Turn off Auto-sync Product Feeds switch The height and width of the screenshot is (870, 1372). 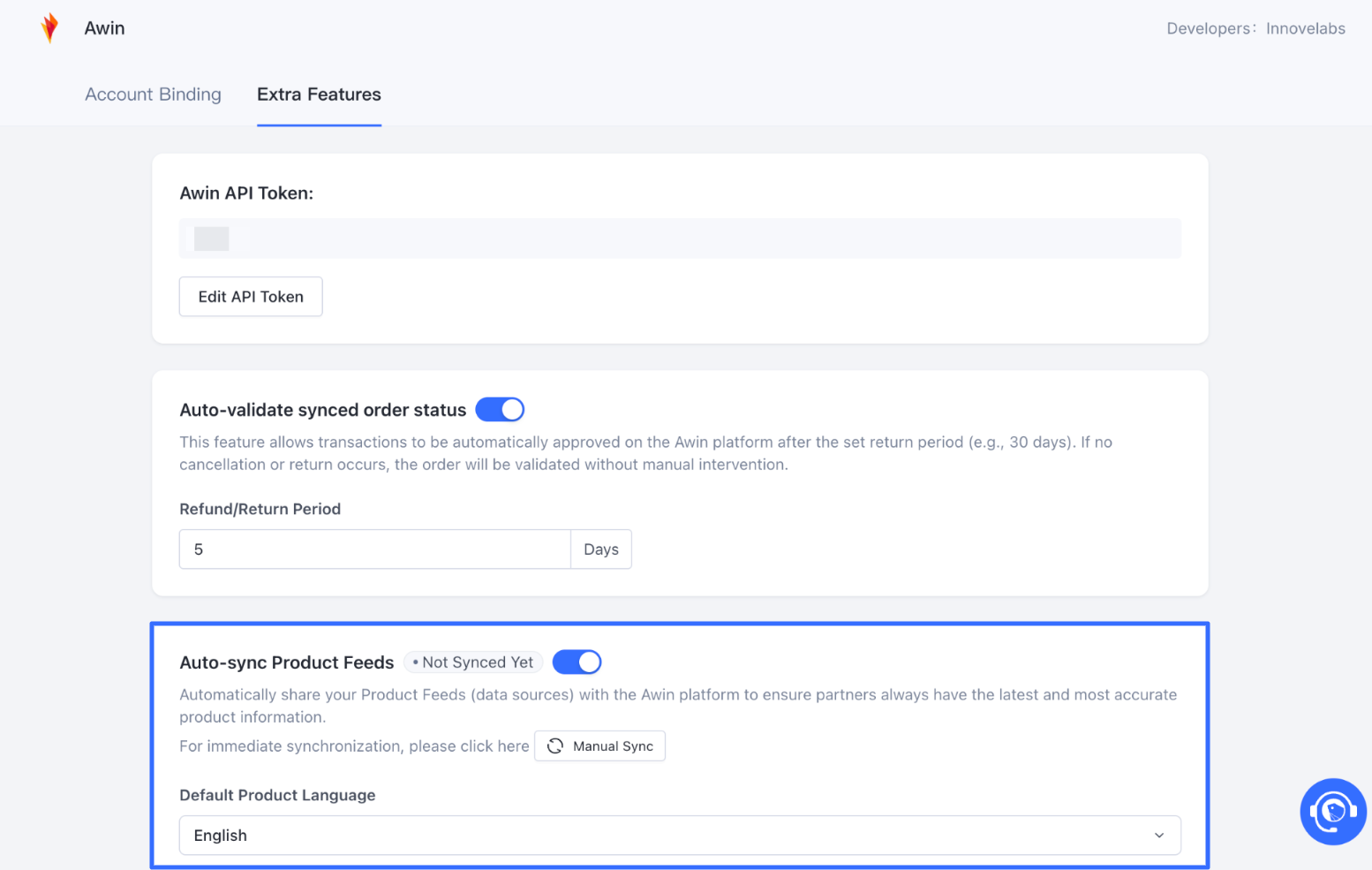pyautogui.click(x=577, y=662)
